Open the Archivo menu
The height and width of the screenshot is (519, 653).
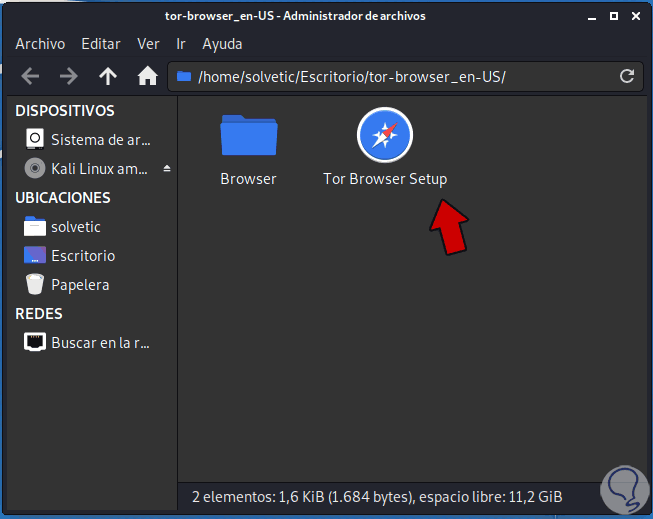pyautogui.click(x=40, y=44)
